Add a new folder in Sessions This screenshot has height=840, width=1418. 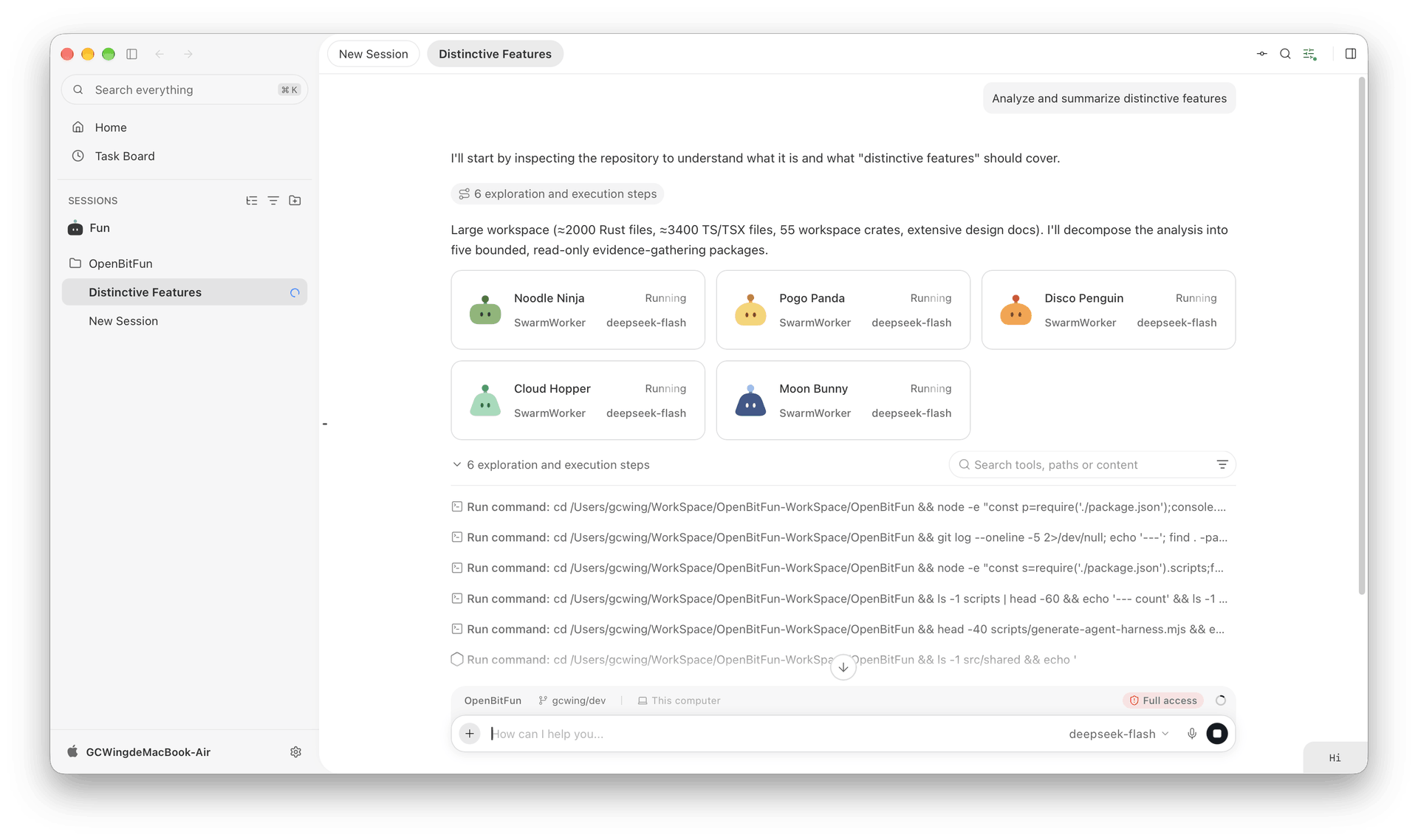point(295,201)
